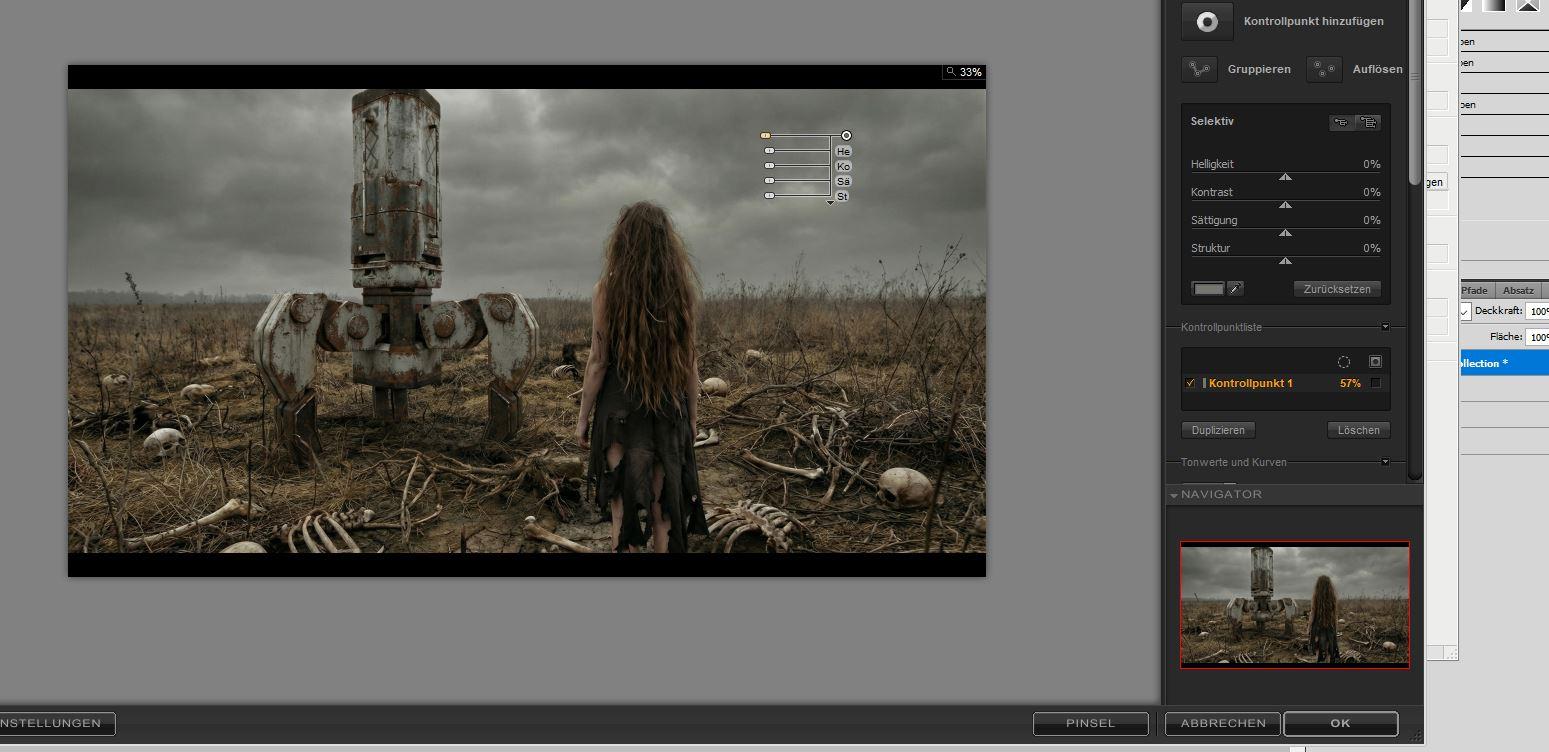Click the Duplizieren button
This screenshot has width=1549, height=752.
1218,430
